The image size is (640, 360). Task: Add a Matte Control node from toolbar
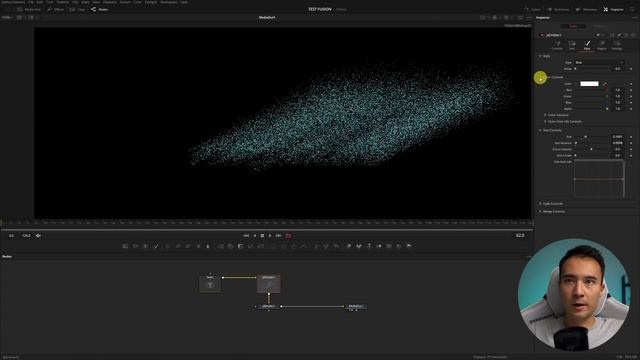pyautogui.click(x=240, y=246)
